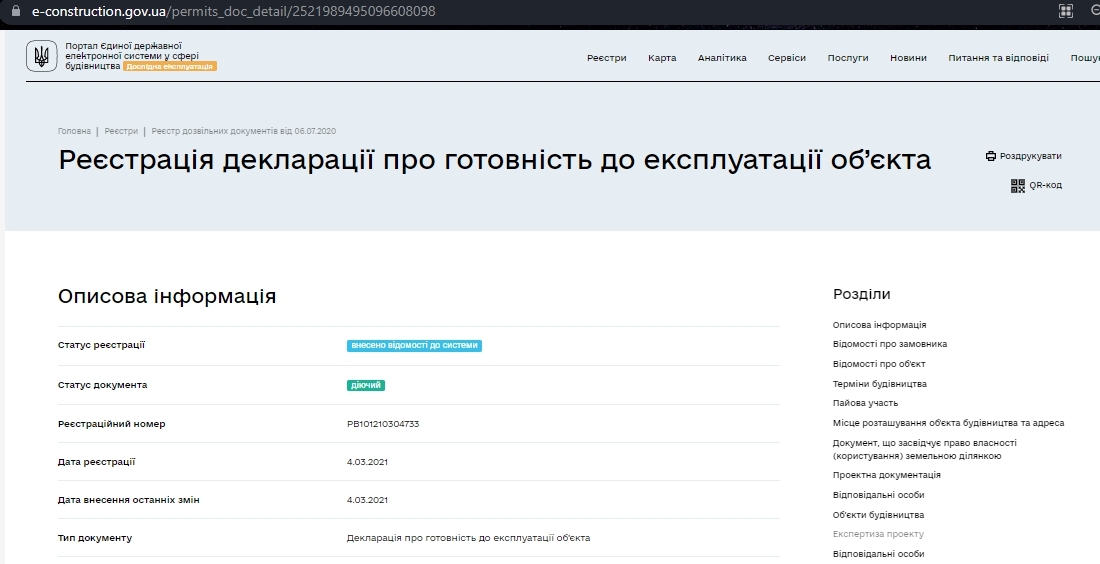
Task: Click the Тип документу value text
Action: click(468, 538)
